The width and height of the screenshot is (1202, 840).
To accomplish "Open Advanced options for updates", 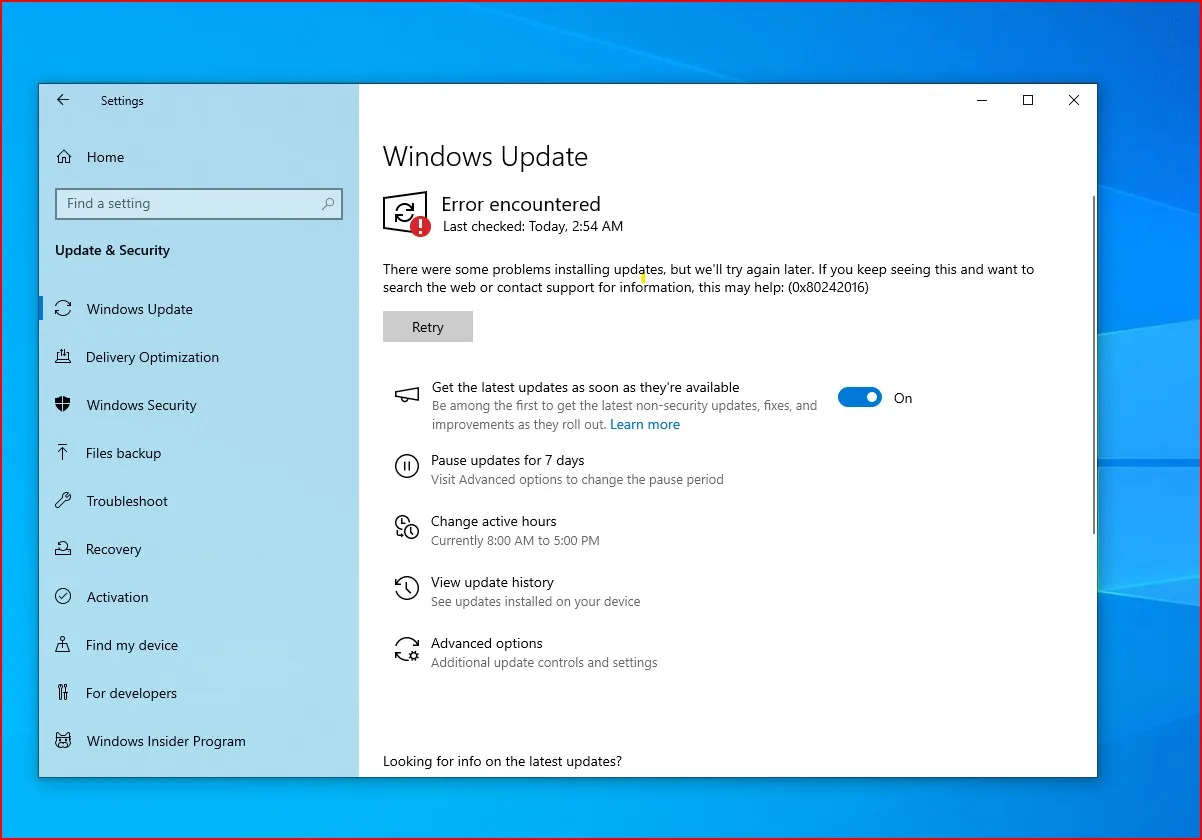I will pyautogui.click(x=486, y=643).
